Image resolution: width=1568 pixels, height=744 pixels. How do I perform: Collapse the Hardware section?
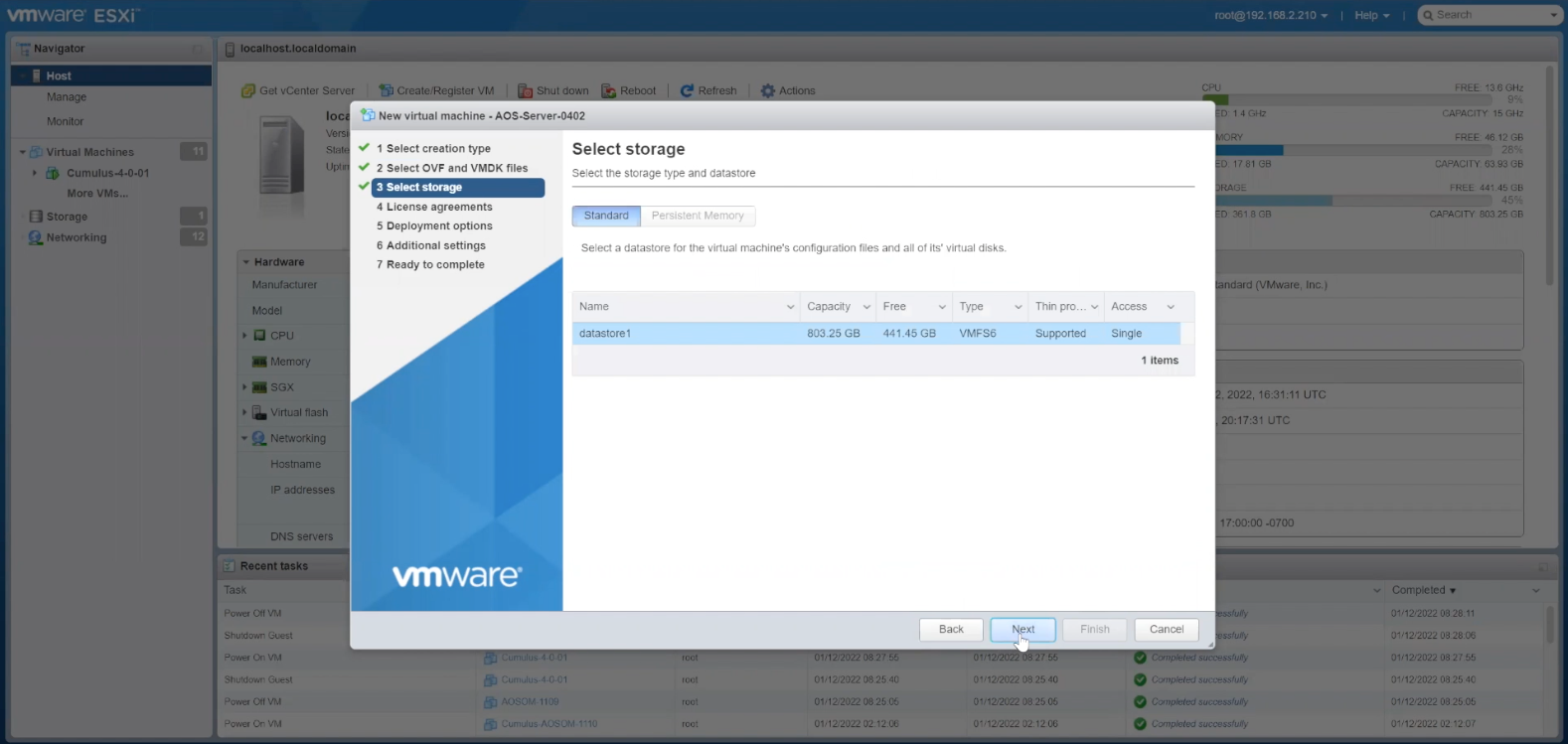pyautogui.click(x=246, y=262)
